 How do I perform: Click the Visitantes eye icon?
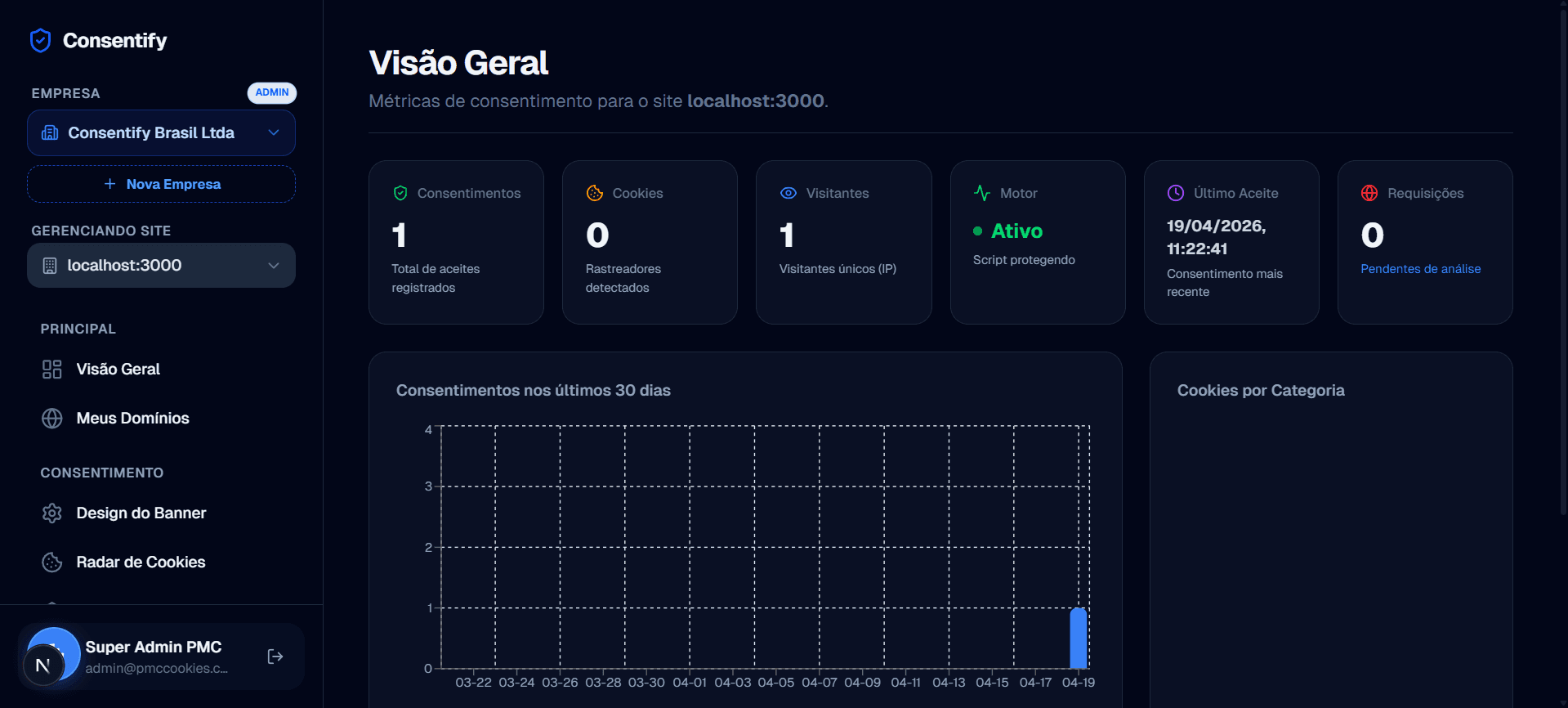[788, 193]
